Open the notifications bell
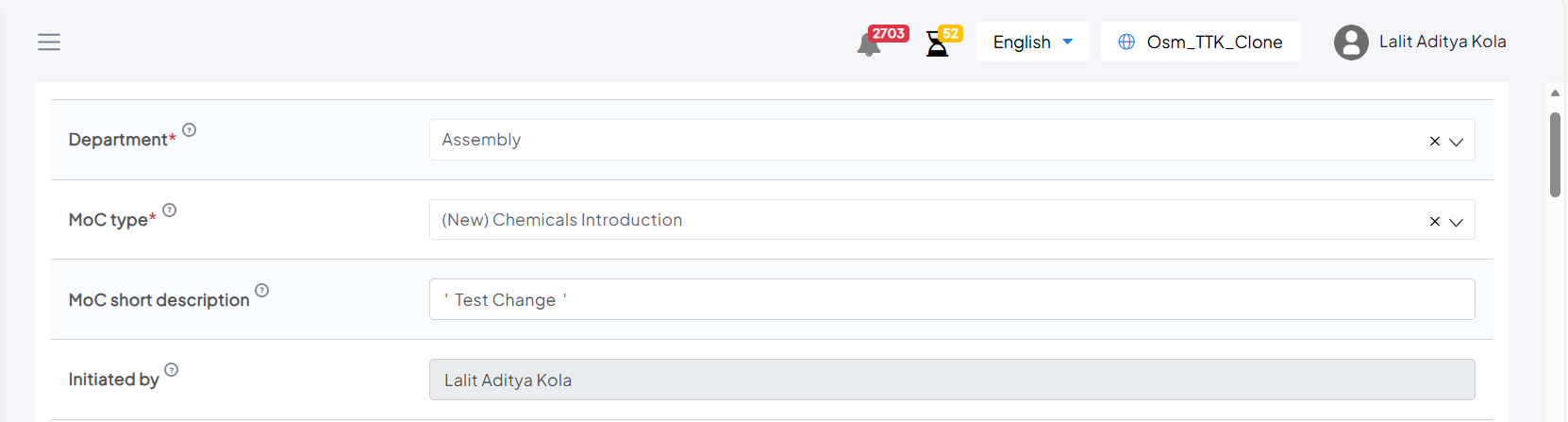 (x=869, y=44)
